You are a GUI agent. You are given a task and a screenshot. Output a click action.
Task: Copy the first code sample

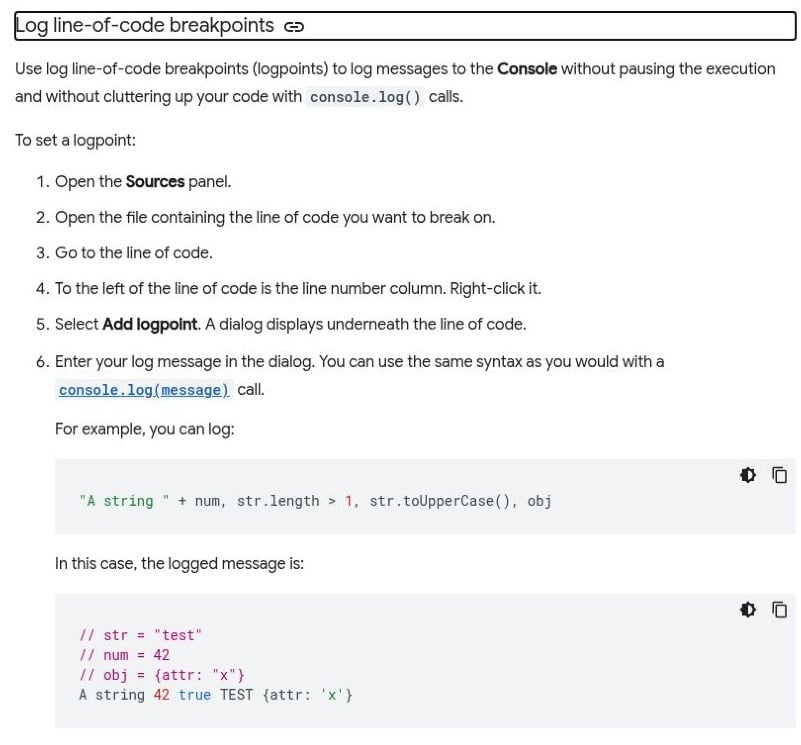[780, 475]
